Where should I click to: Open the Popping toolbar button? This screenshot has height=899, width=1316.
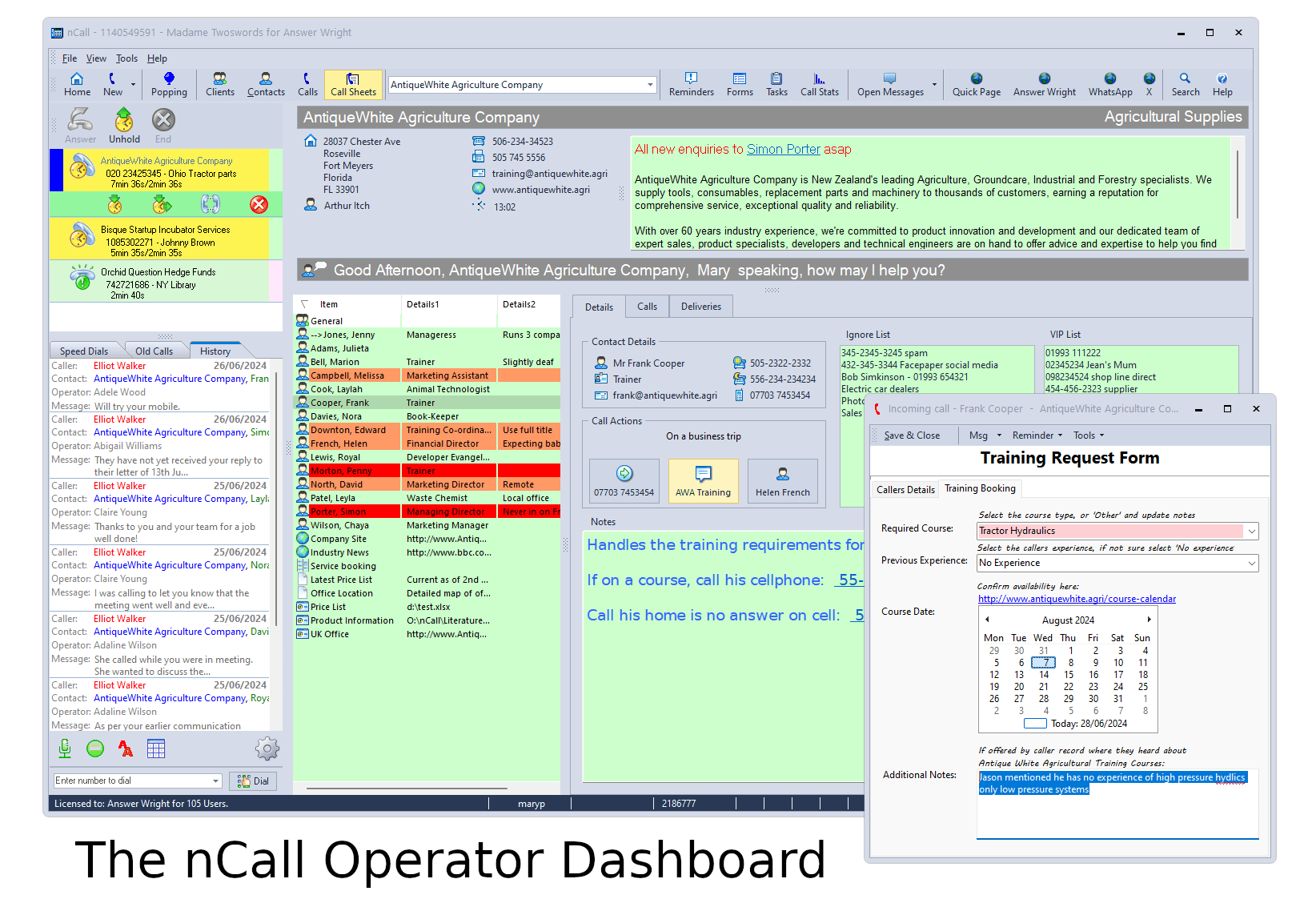[169, 84]
